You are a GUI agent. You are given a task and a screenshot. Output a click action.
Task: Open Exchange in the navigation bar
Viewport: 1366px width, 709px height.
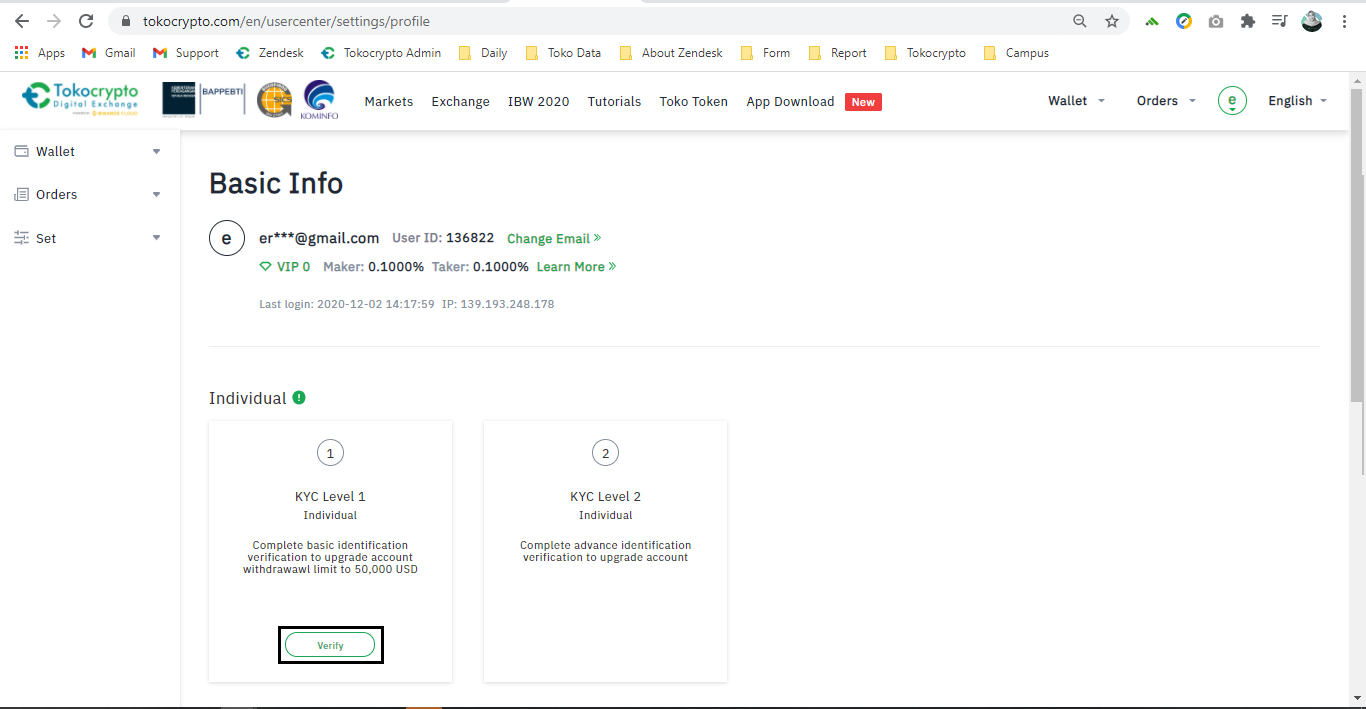(461, 101)
